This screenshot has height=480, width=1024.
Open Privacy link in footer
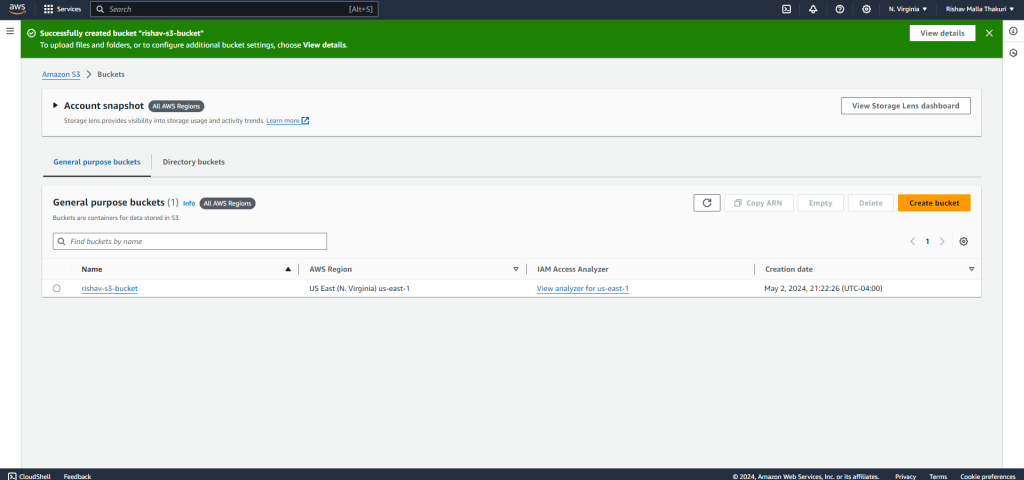point(905,476)
